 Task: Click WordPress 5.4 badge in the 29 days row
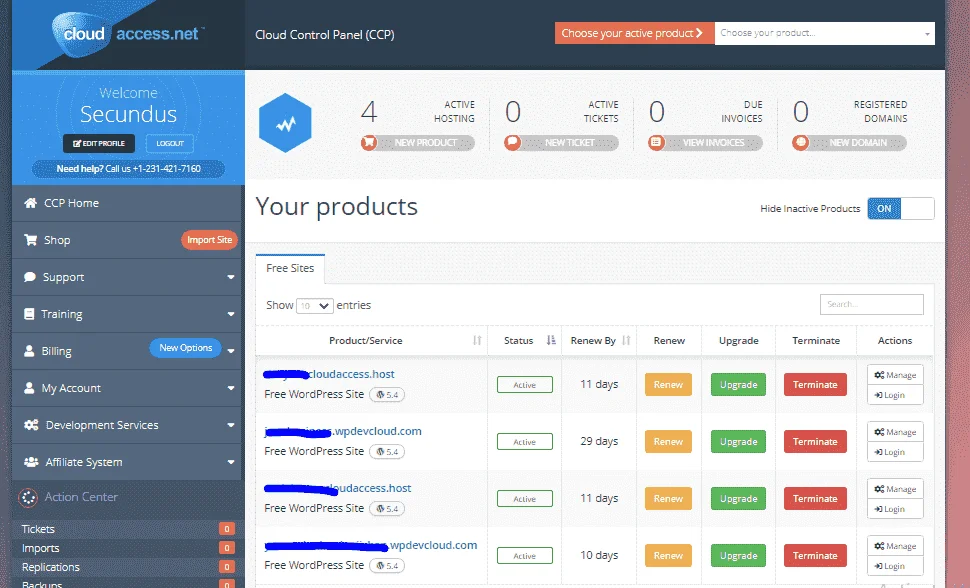pyautogui.click(x=387, y=451)
